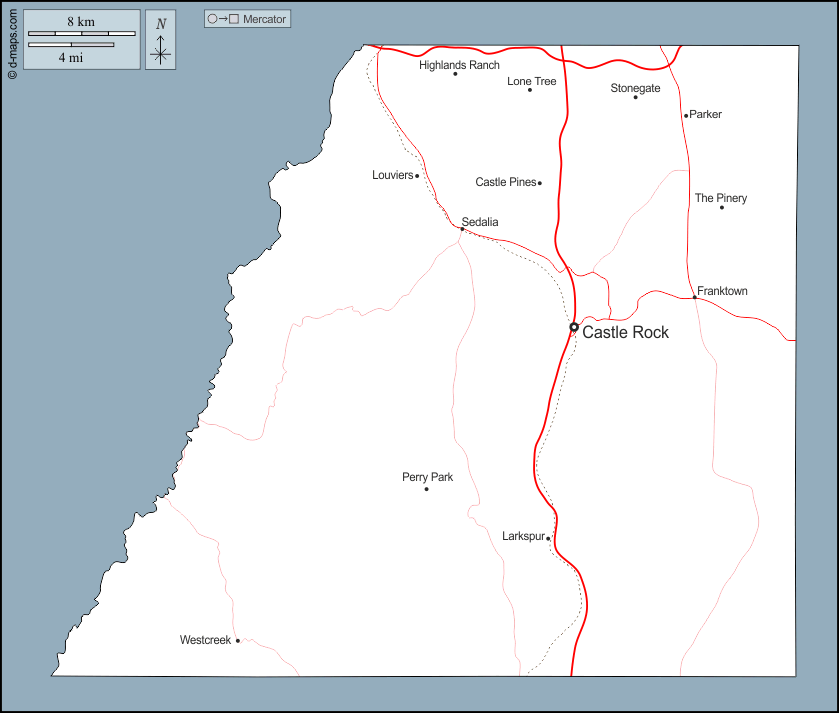Click the 4 mi scale bar
839x713 pixels.
click(x=70, y=44)
